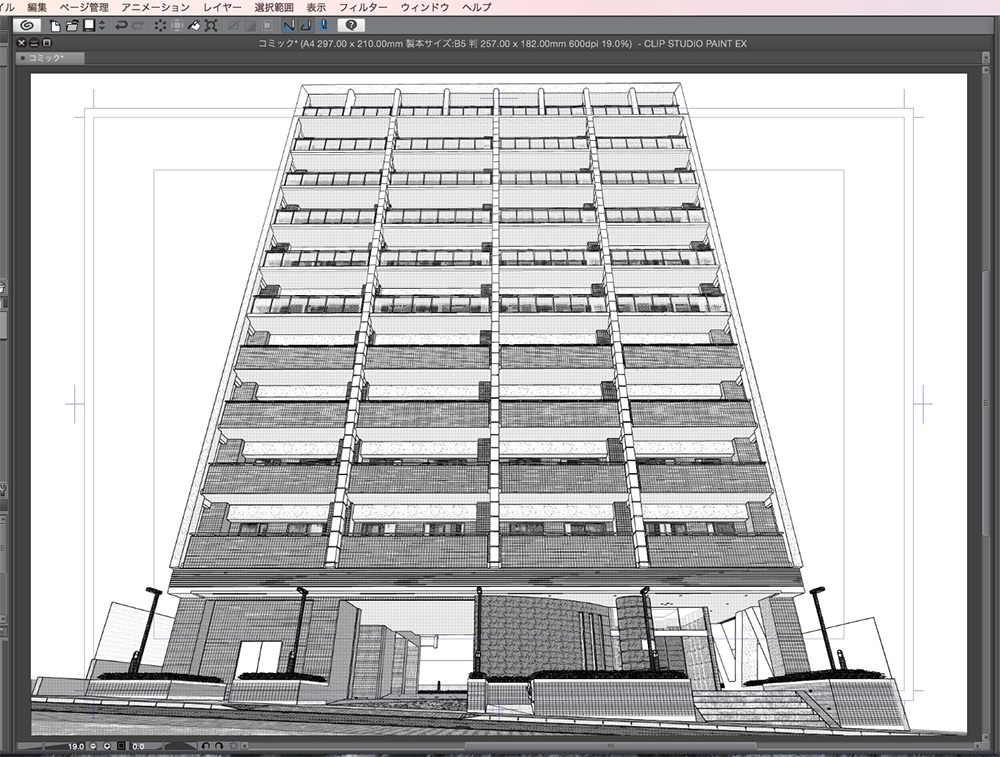Rotate the canvas view clockwise

(219, 748)
